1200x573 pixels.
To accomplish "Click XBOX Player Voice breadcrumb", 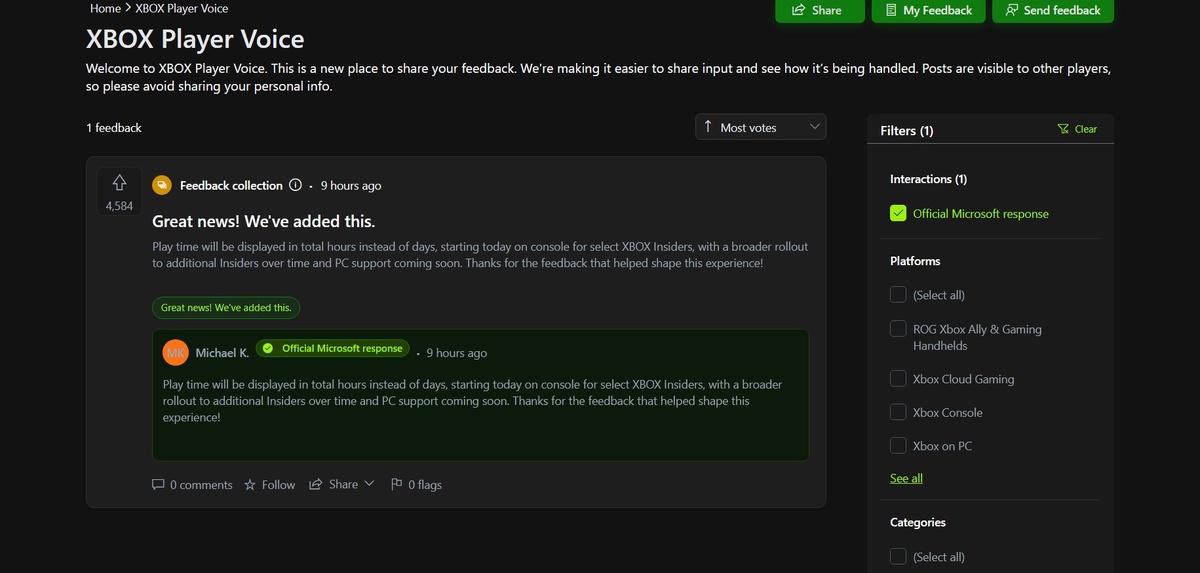I will 182,8.
